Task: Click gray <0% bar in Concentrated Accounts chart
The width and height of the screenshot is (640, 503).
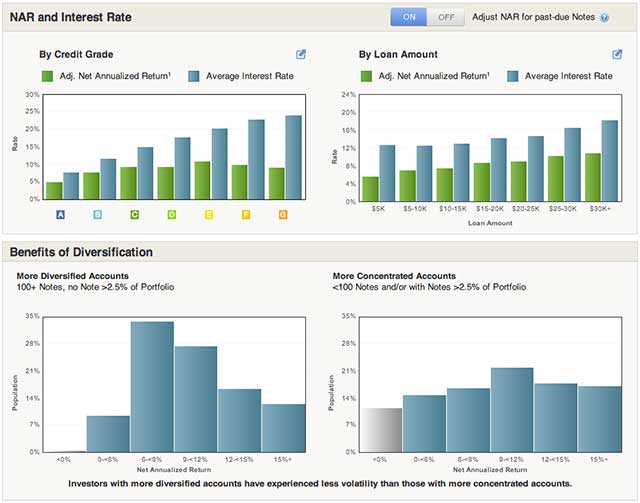Action: click(x=382, y=430)
